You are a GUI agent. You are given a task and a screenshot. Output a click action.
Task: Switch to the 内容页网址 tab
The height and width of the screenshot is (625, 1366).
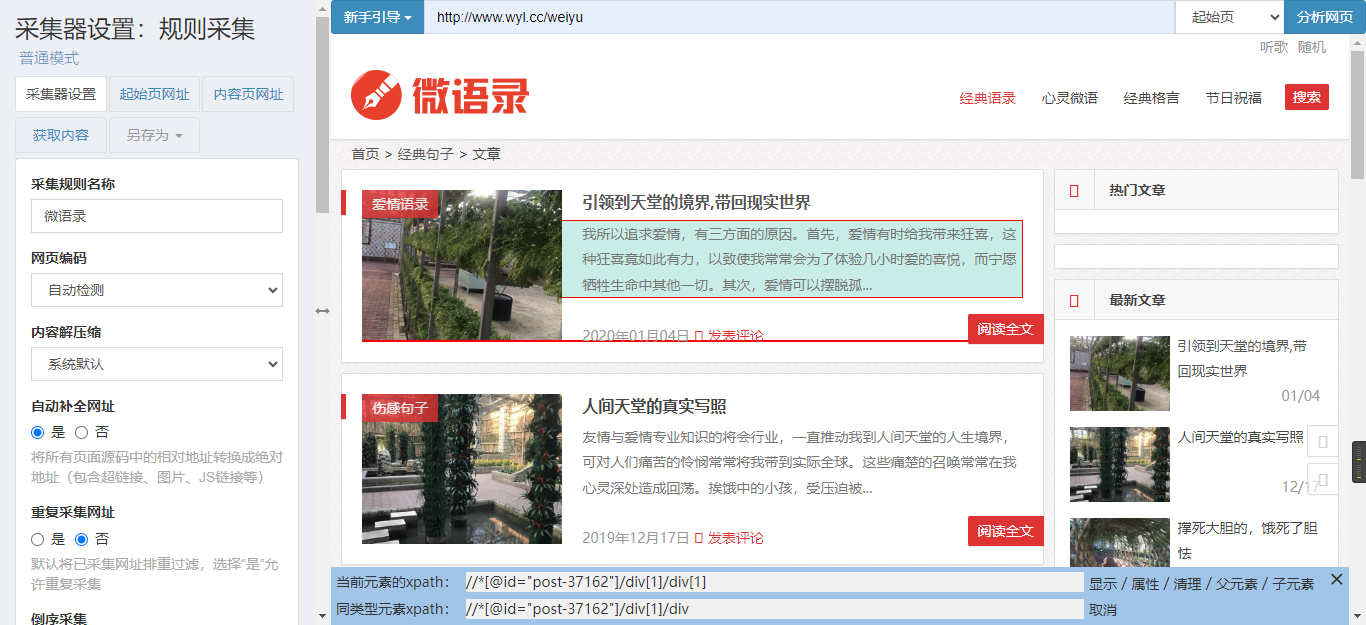pyautogui.click(x=248, y=94)
